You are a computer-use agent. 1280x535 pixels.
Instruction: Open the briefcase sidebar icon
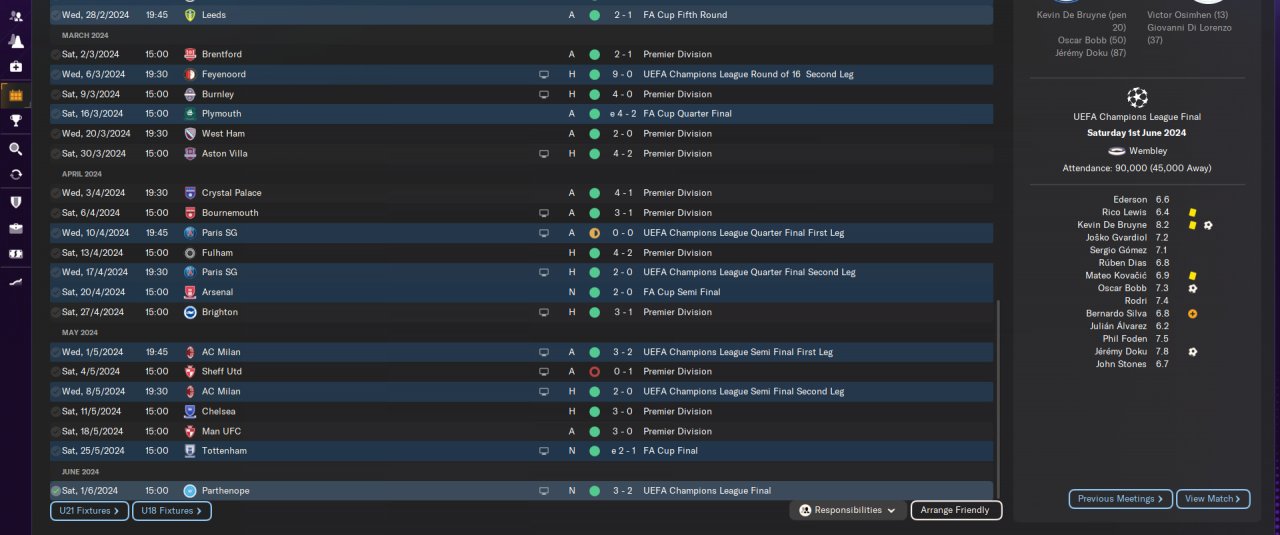coord(15,228)
